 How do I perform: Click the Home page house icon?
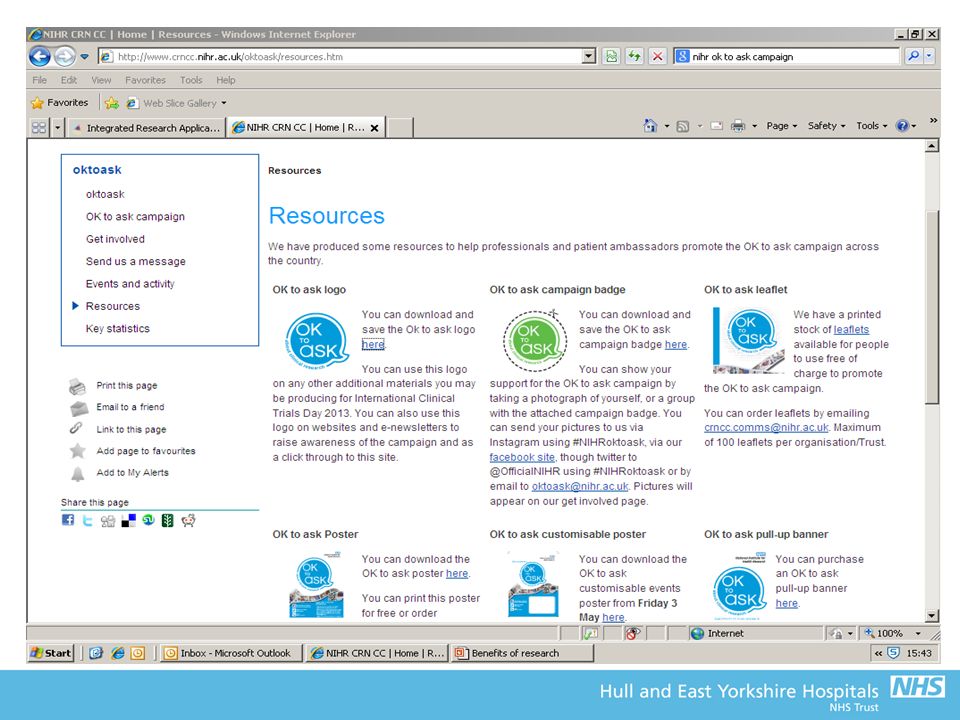[x=650, y=126]
